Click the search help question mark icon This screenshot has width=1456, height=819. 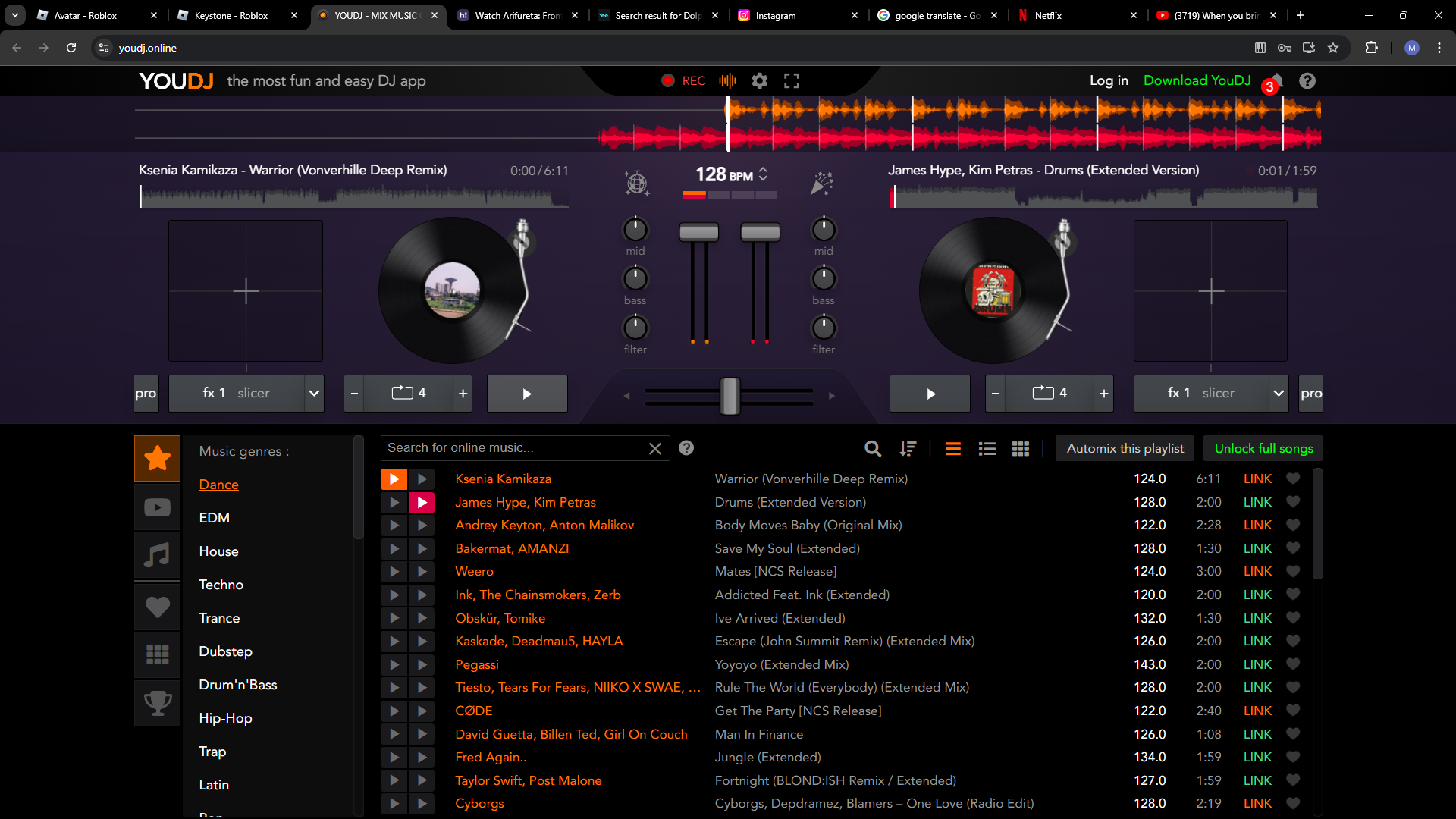click(686, 448)
